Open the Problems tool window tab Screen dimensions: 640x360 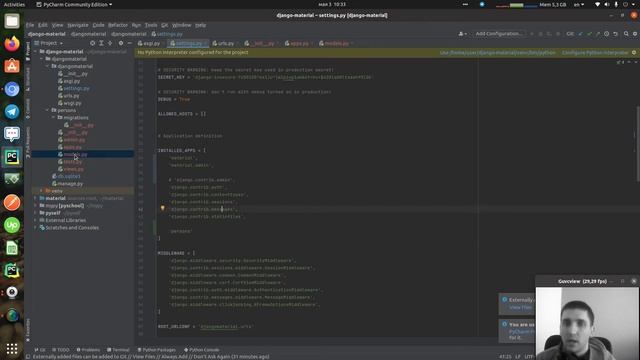pyautogui.click(x=88, y=350)
